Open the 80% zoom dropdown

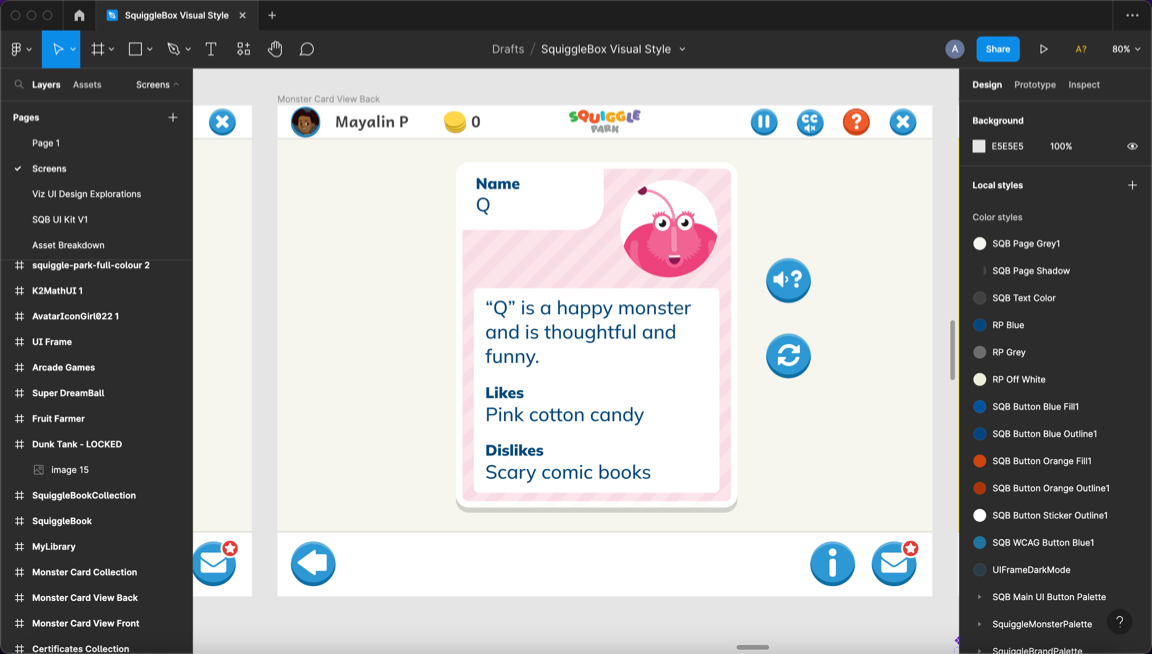tap(1126, 49)
